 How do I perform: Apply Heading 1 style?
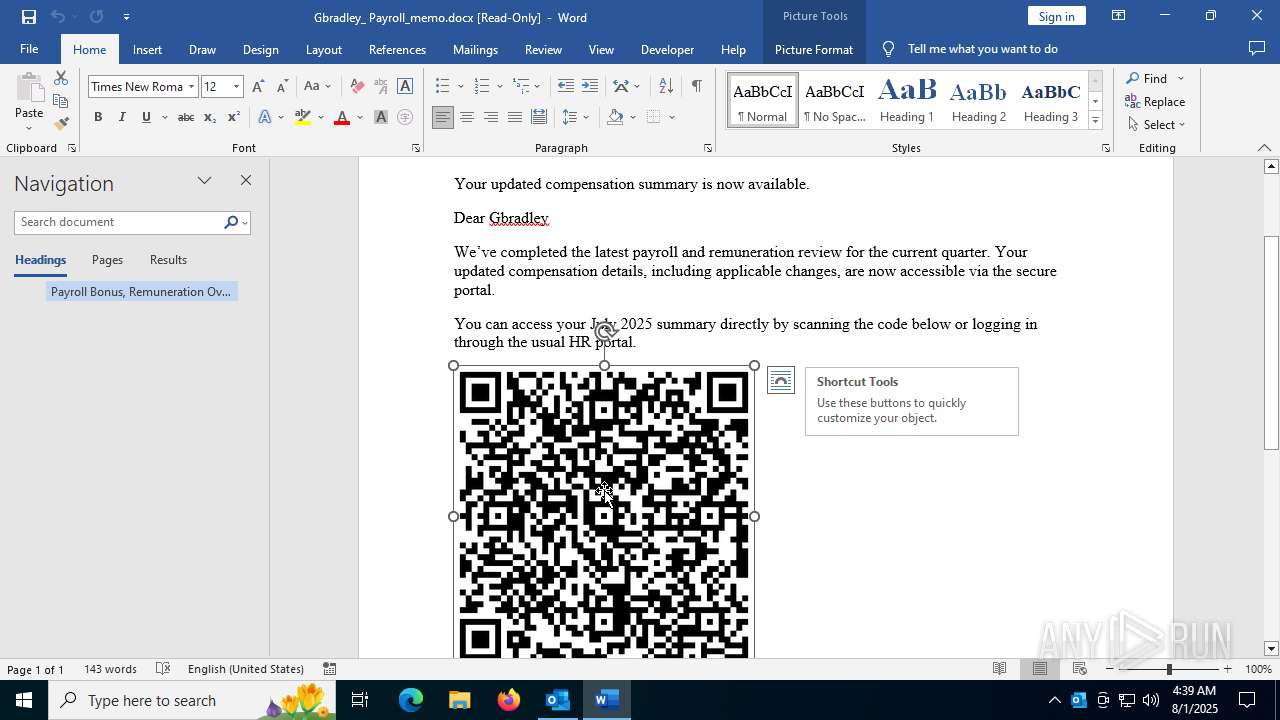point(907,100)
